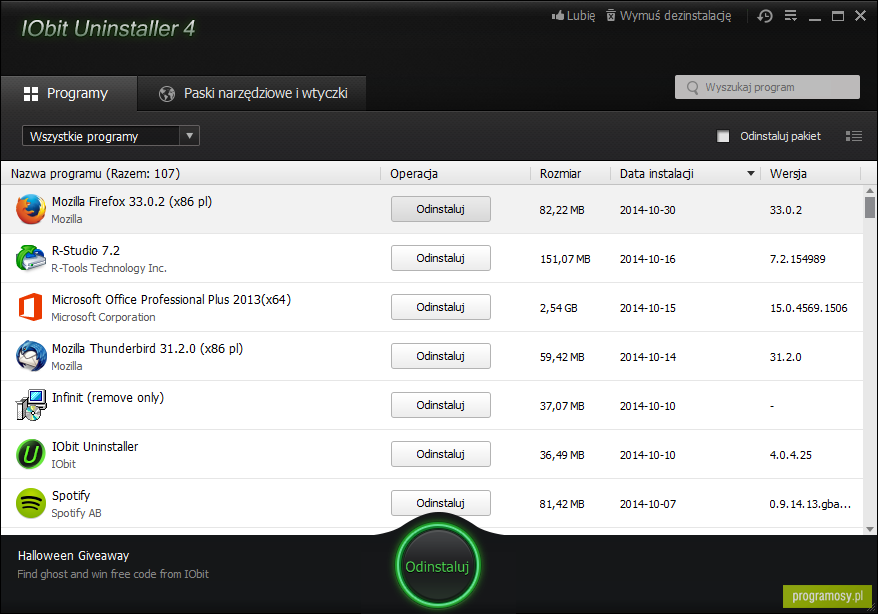Uninstall Mozilla Firefox with its Odinstaluj button
Screen dimensions: 878x614
tap(441, 209)
